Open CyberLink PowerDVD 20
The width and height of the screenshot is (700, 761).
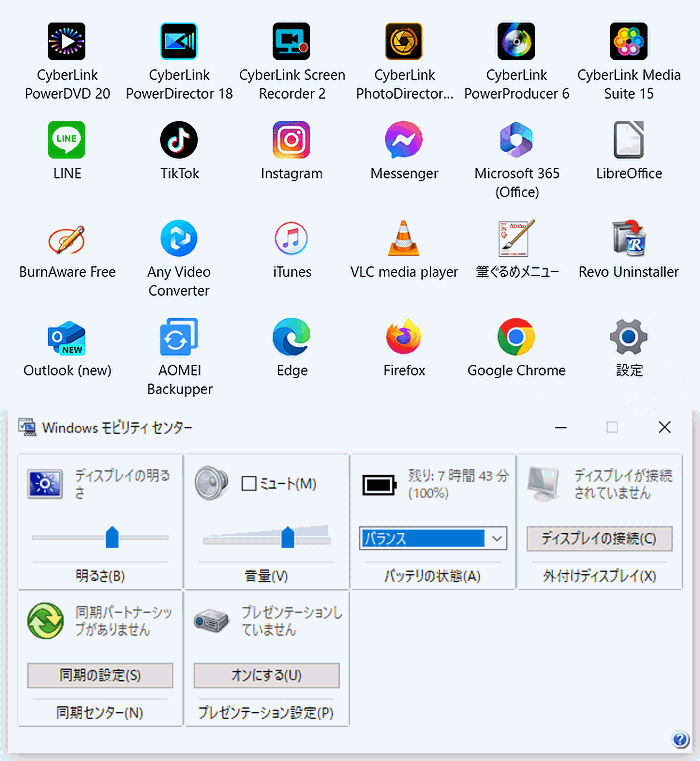pos(67,42)
